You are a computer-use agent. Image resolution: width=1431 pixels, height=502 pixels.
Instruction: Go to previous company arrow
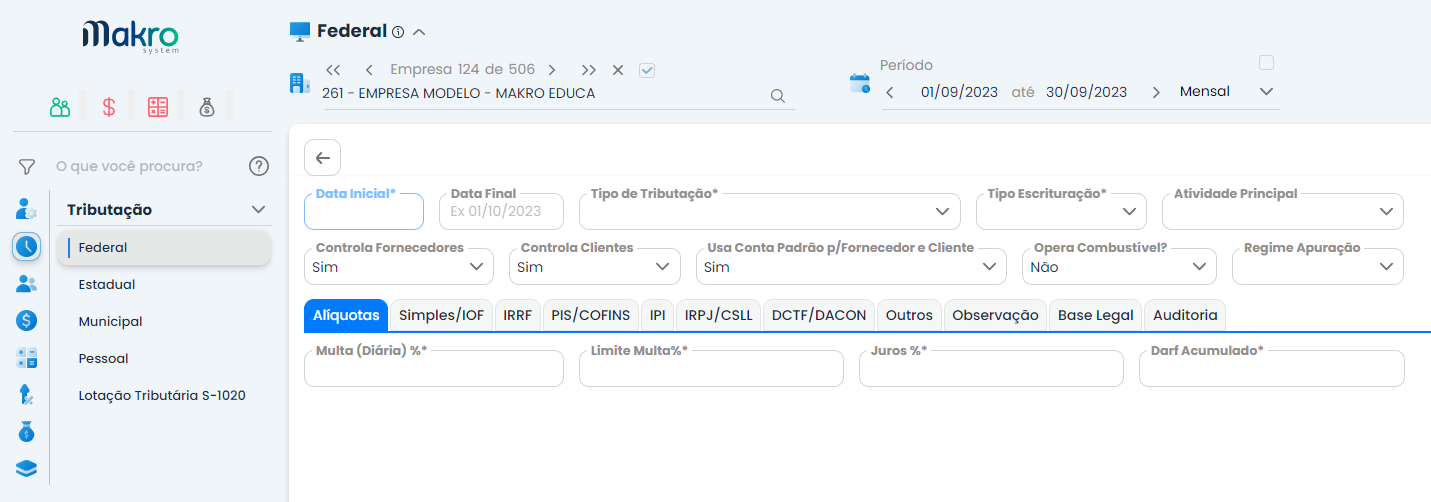pyautogui.click(x=369, y=70)
